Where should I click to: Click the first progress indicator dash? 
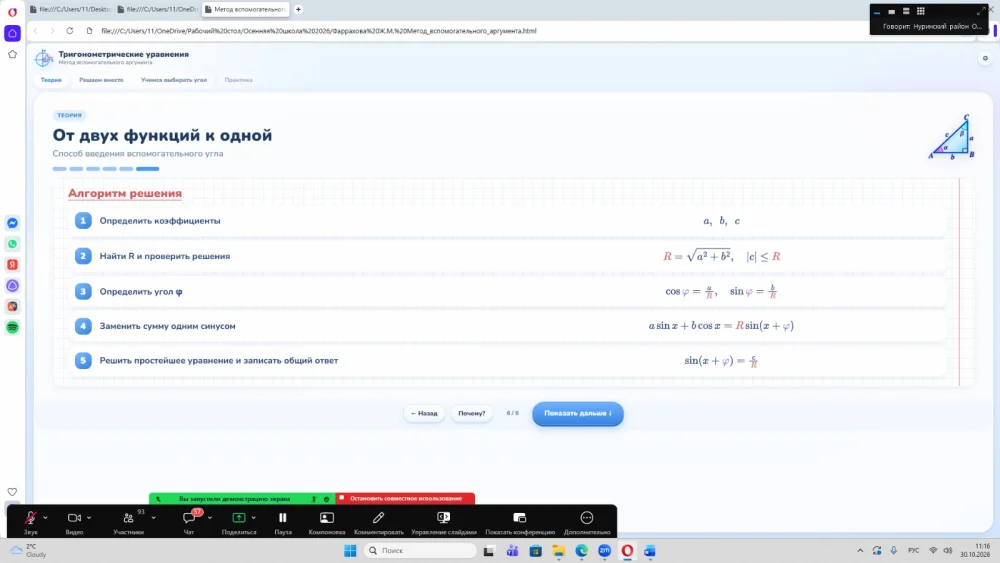point(59,169)
